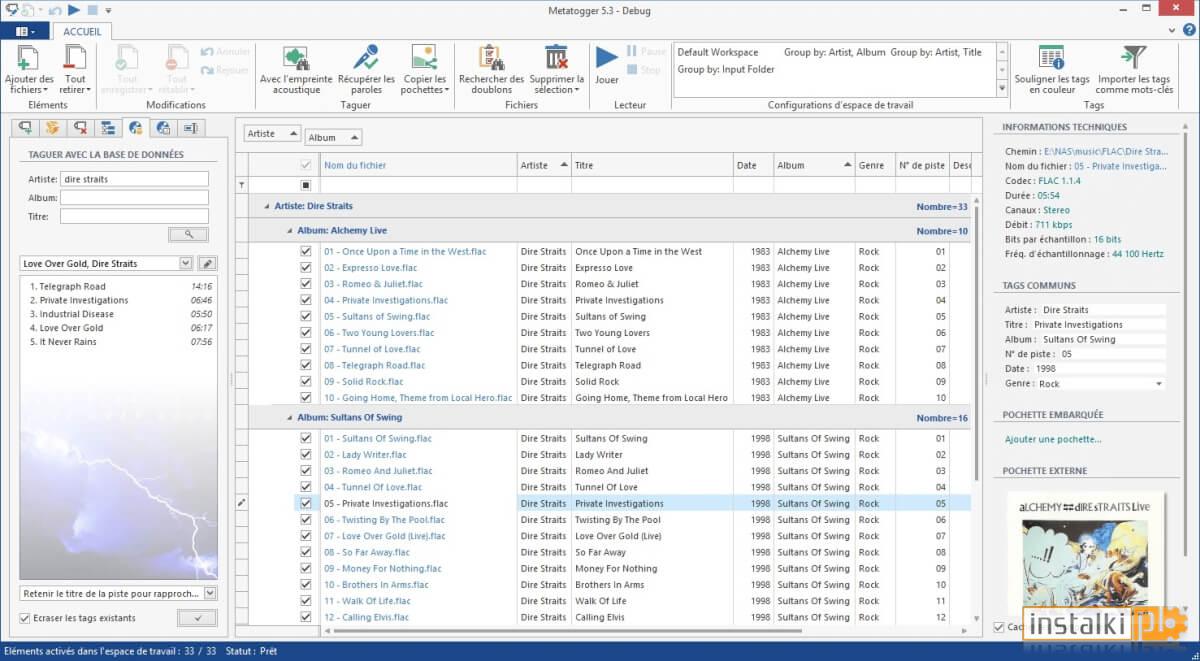Image resolution: width=1200 pixels, height=661 pixels.
Task: Click the Album input field in the tagger
Action: click(134, 197)
